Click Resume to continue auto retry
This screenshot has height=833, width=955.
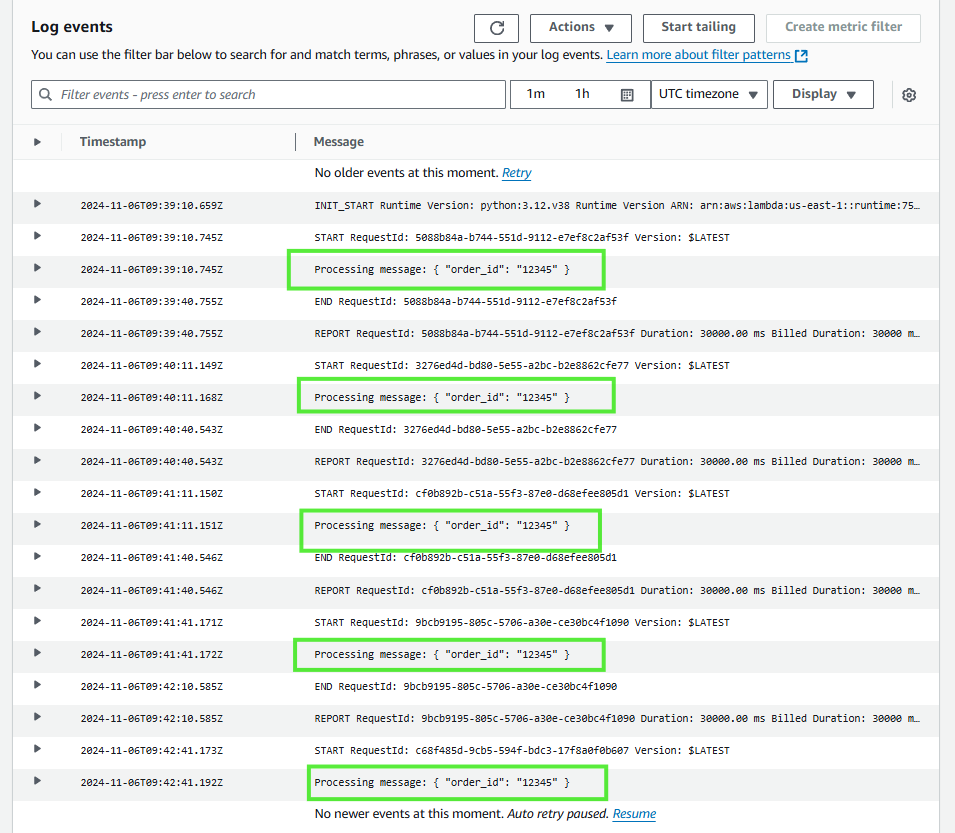[633, 813]
